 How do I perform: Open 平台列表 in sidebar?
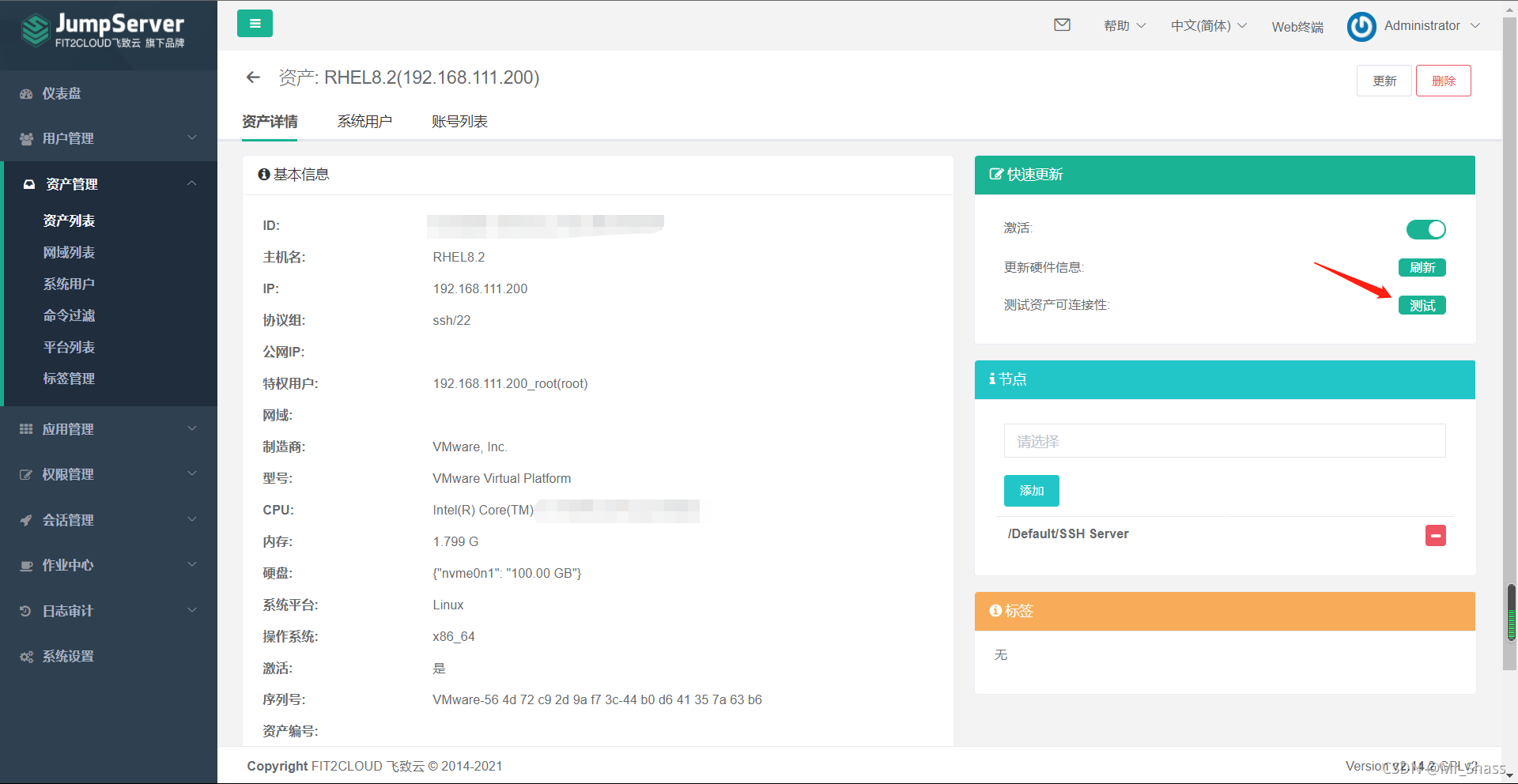(69, 347)
